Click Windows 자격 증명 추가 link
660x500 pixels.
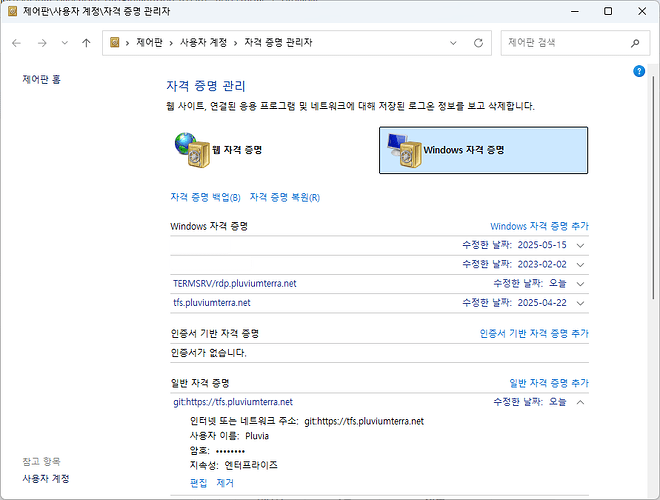[539, 226]
